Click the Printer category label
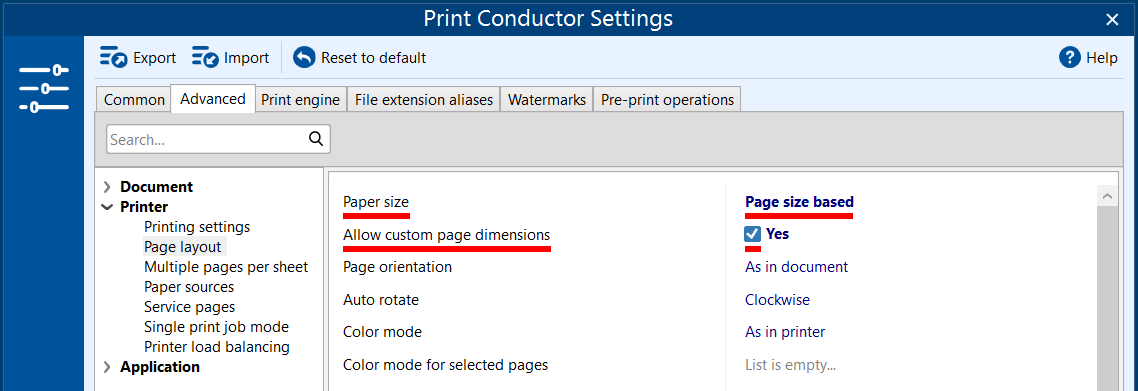This screenshot has height=391, width=1138. (x=144, y=207)
